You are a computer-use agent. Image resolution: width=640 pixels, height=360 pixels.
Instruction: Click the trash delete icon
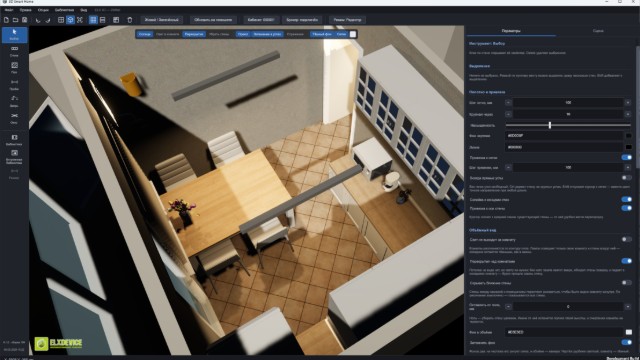pos(130,20)
